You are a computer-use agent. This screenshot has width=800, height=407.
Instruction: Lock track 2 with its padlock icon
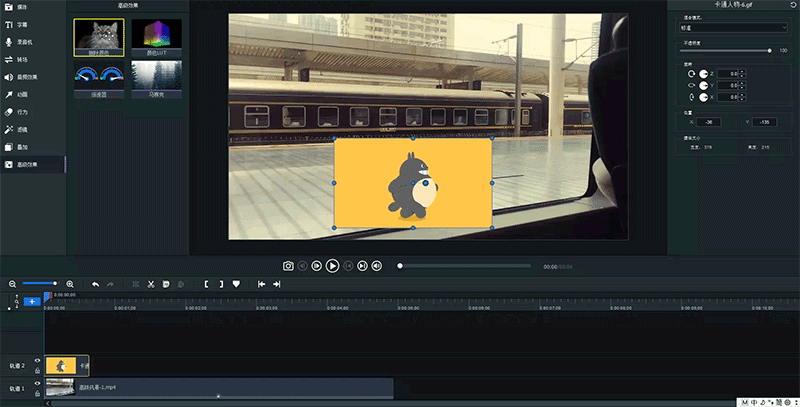[x=37, y=370]
